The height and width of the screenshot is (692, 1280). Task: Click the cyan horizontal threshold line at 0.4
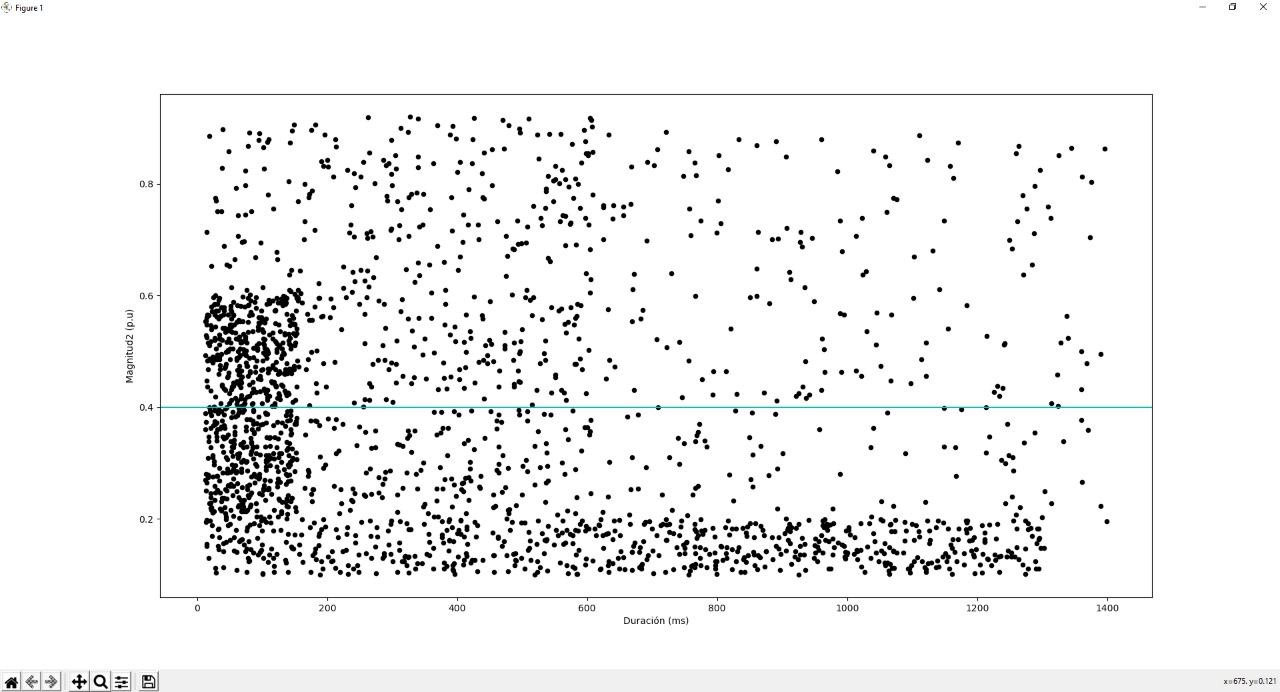(656, 407)
